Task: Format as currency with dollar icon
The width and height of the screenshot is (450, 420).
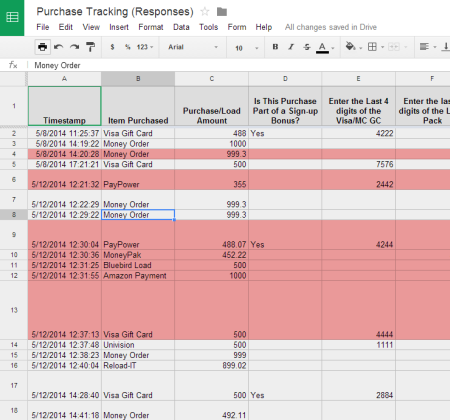Action: click(112, 47)
